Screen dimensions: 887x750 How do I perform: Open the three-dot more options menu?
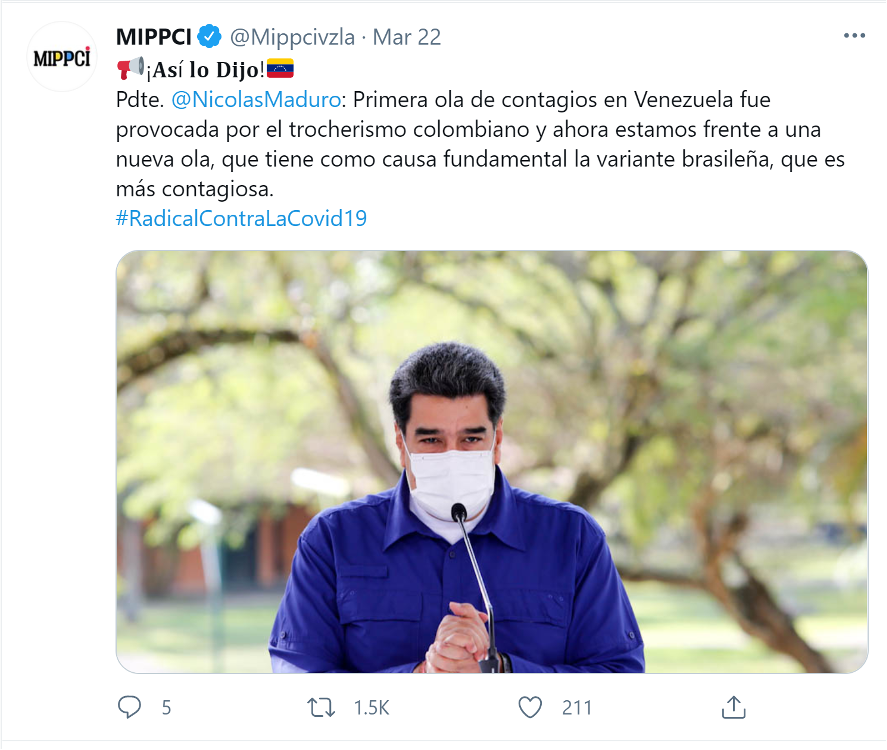(x=854, y=36)
